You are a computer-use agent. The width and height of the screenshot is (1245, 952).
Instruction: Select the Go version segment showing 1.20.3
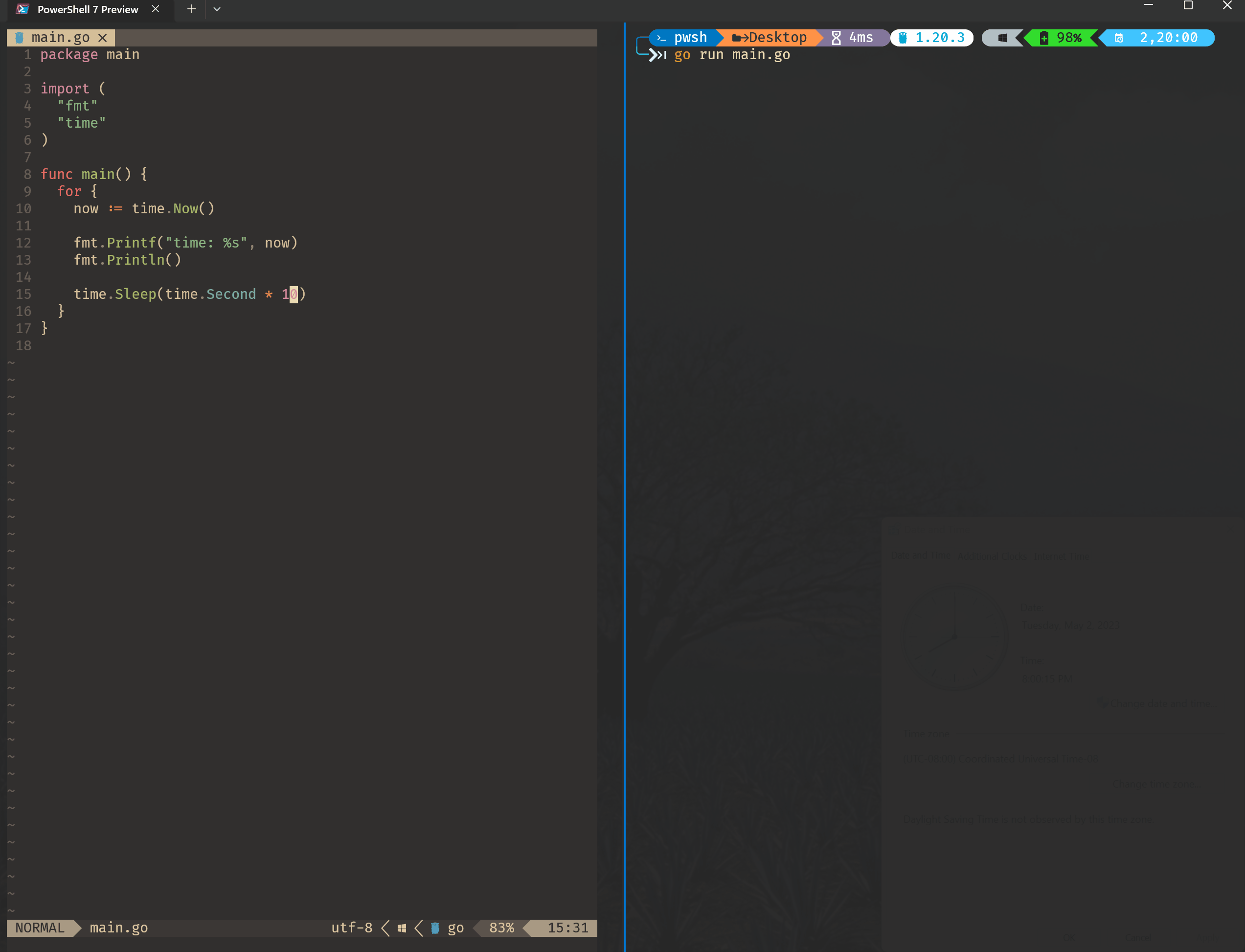931,37
